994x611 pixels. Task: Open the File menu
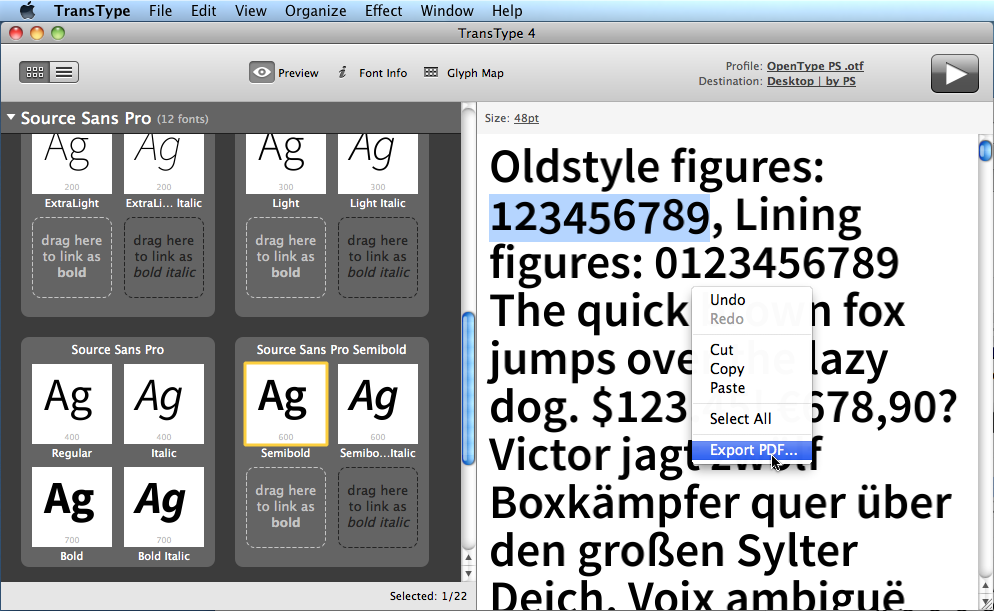(160, 11)
